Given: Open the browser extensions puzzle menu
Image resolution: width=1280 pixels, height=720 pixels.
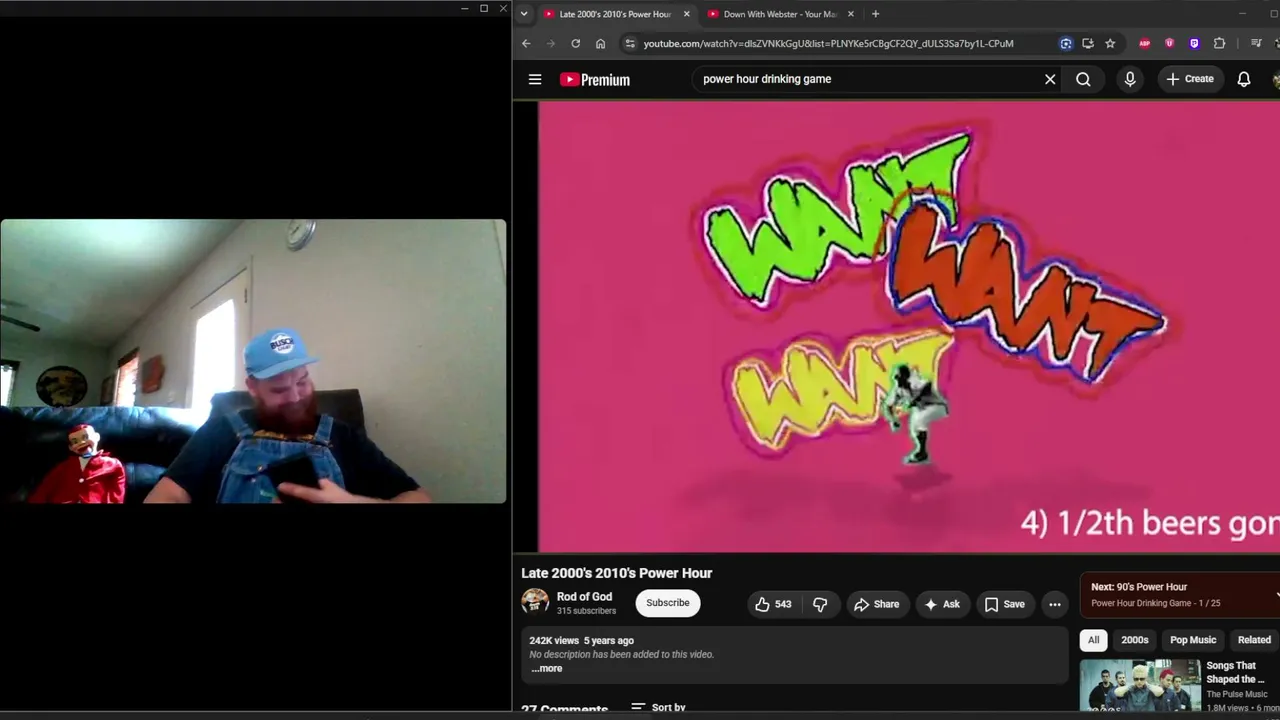Looking at the screenshot, I should click(1219, 43).
